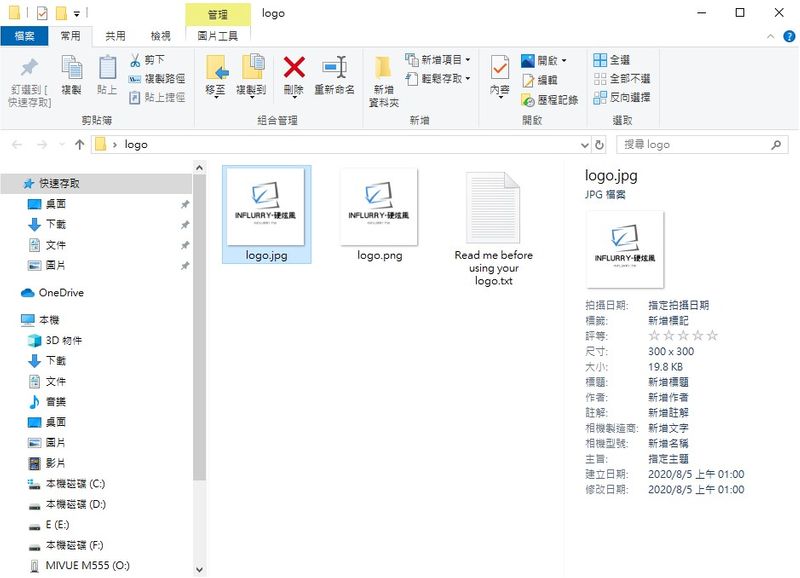Click the Refresh button beside address bar

coord(599,145)
